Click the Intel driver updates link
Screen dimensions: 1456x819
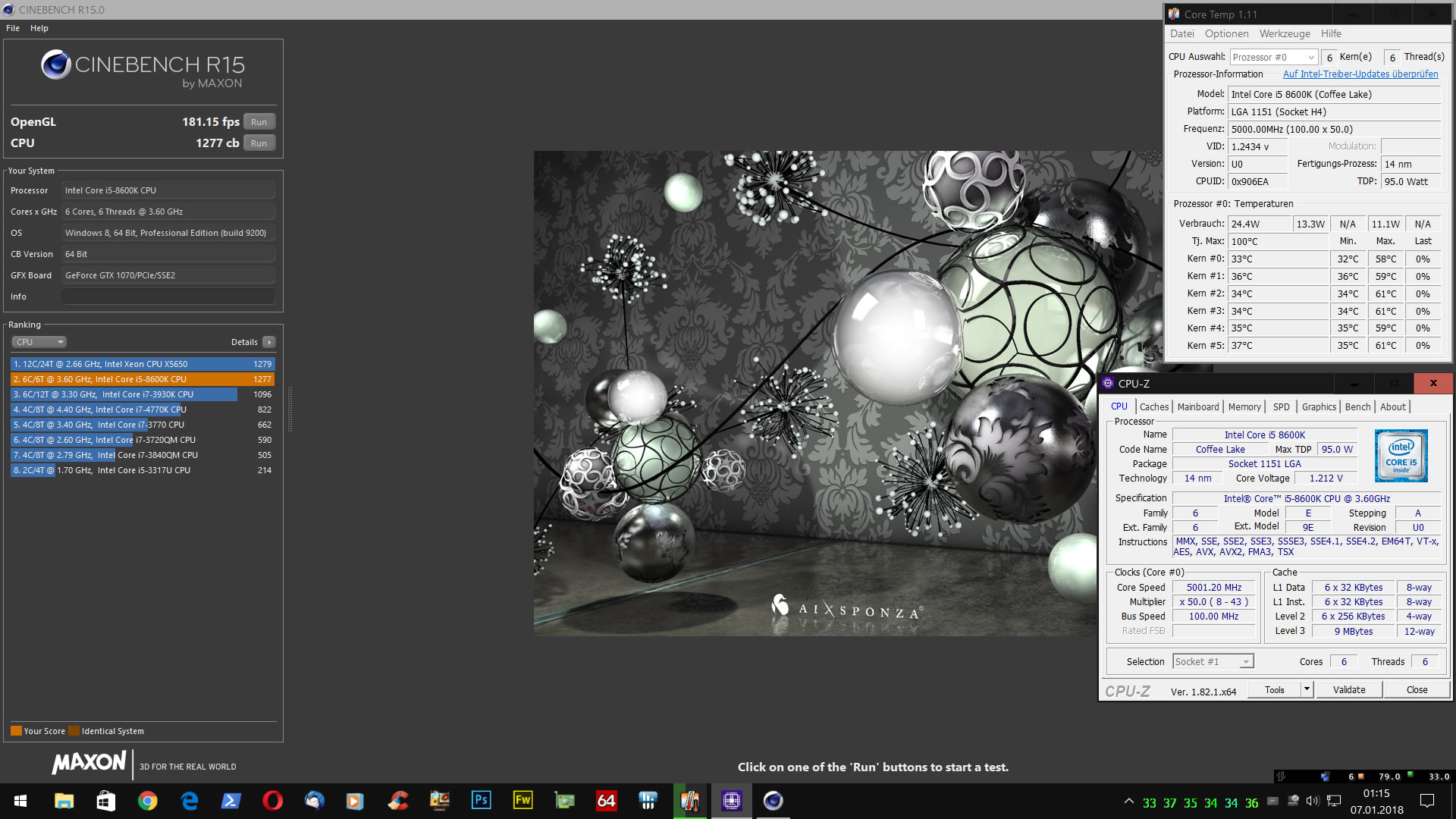point(1360,74)
